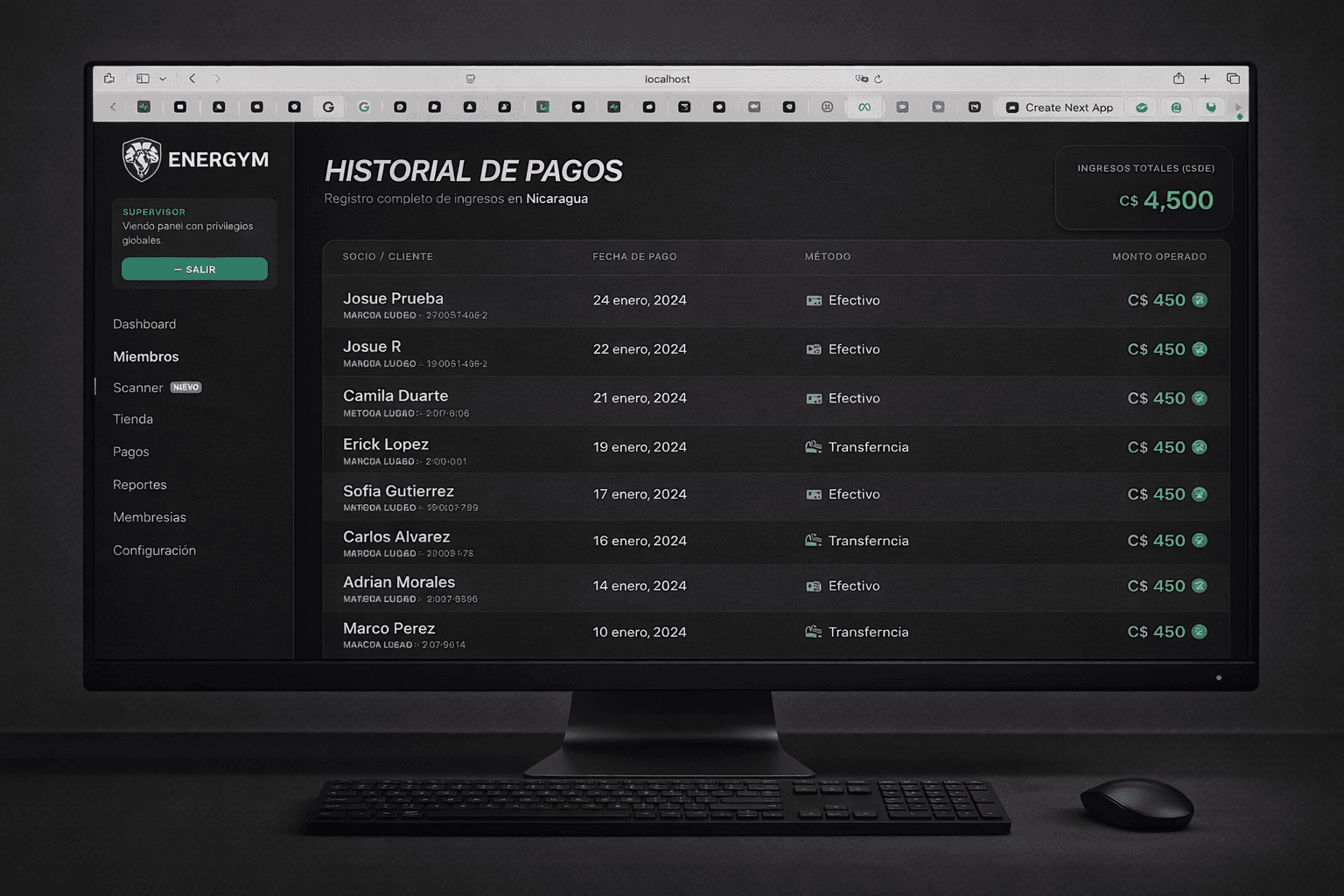Open a new browser tab with the plus icon
This screenshot has height=896, width=1344.
tap(1205, 78)
